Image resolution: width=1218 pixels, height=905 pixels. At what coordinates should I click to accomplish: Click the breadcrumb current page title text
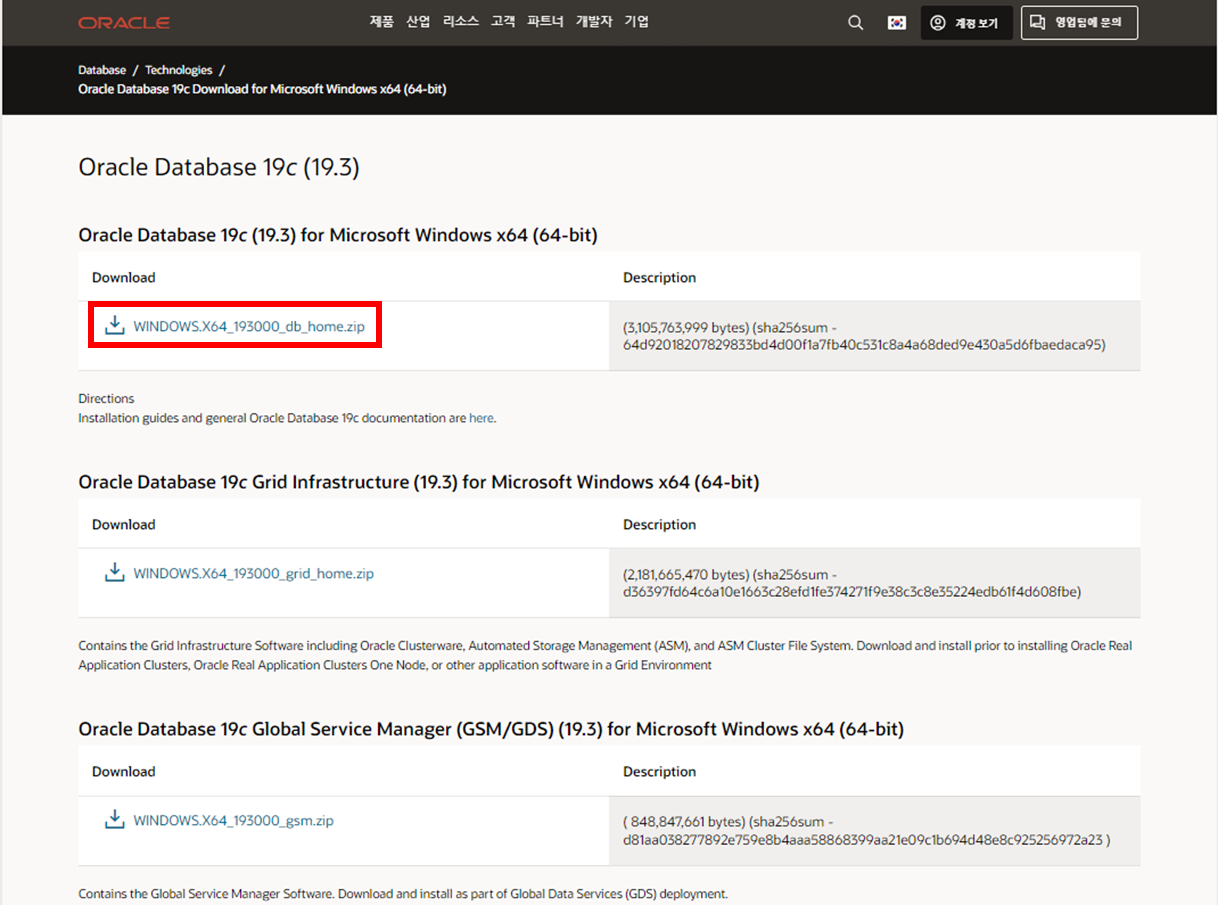(x=262, y=89)
